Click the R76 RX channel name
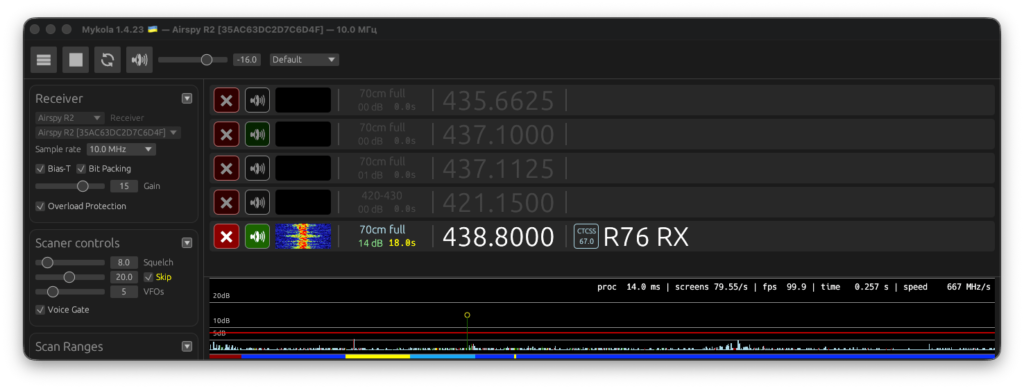 (646, 237)
